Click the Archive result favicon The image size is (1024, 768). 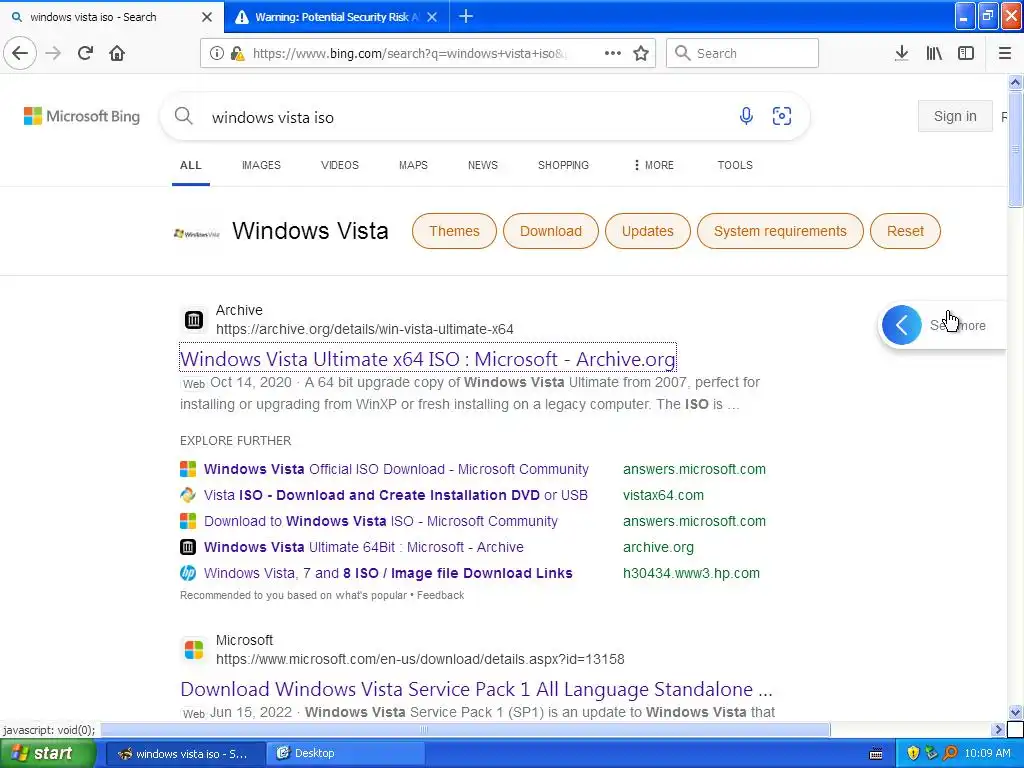(x=193, y=320)
